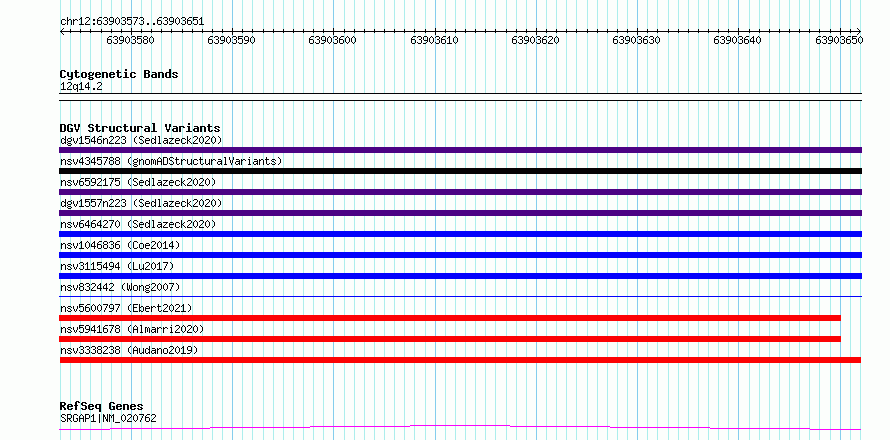Open gene SRGAP1|NM_020762 label
This screenshot has height=440, width=890.
pyautogui.click(x=108, y=419)
